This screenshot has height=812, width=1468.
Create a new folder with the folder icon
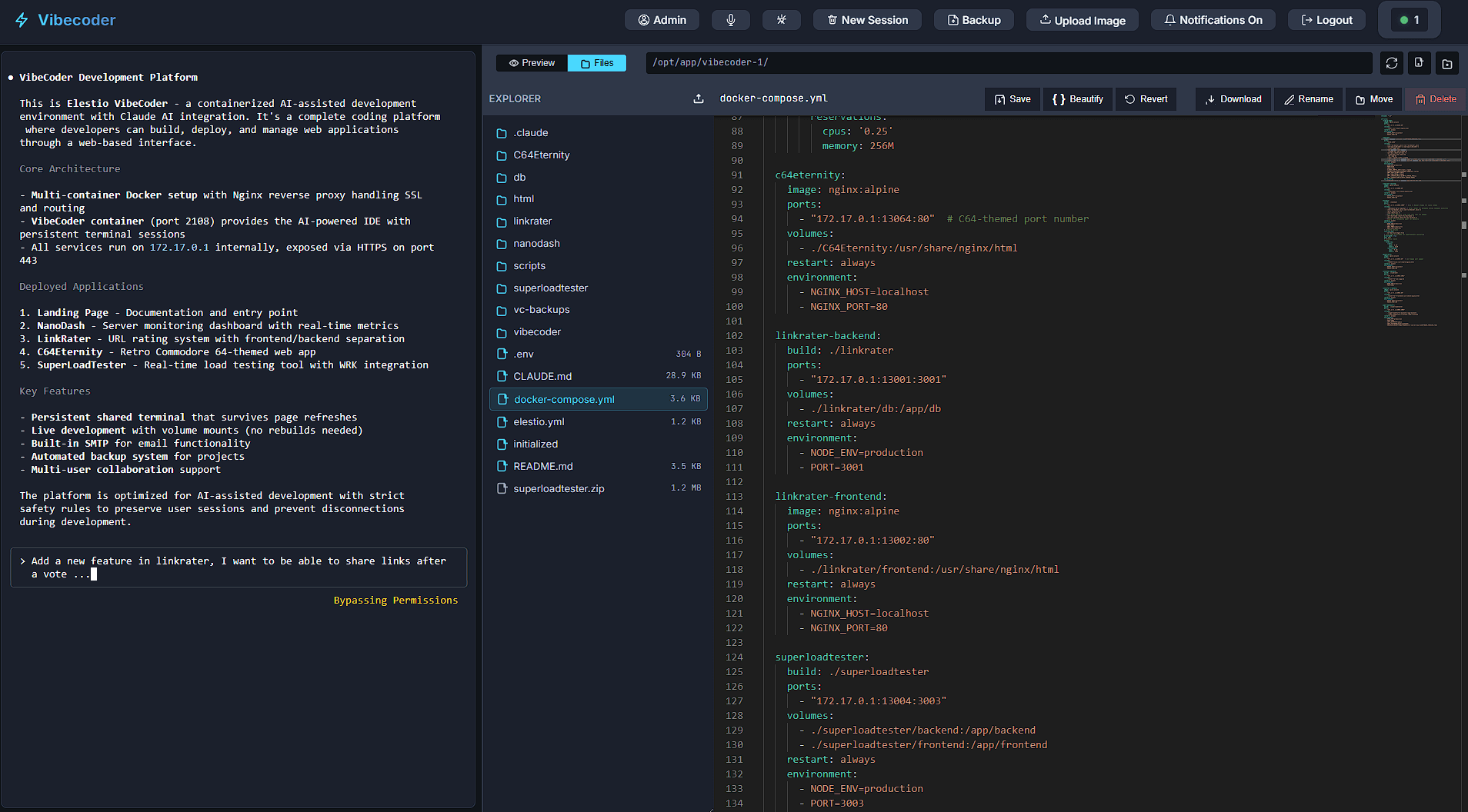tap(1447, 63)
